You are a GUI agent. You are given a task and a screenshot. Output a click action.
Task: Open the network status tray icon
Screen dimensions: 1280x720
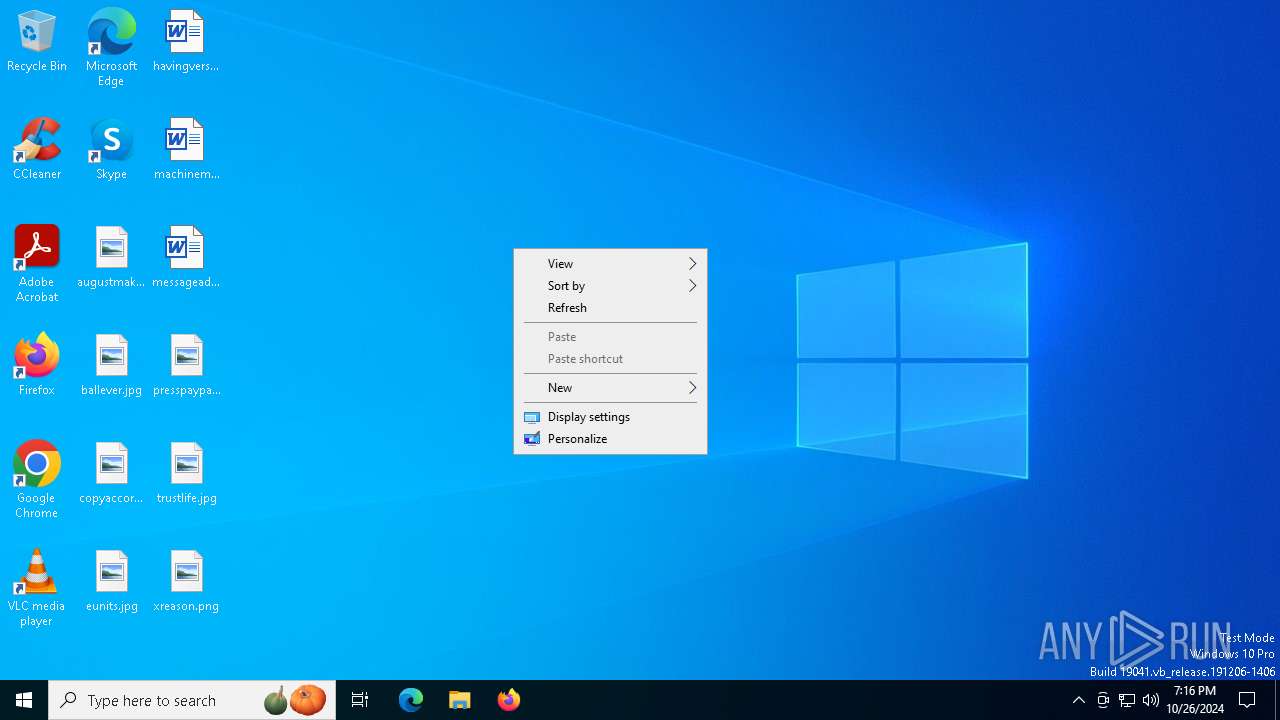point(1127,700)
